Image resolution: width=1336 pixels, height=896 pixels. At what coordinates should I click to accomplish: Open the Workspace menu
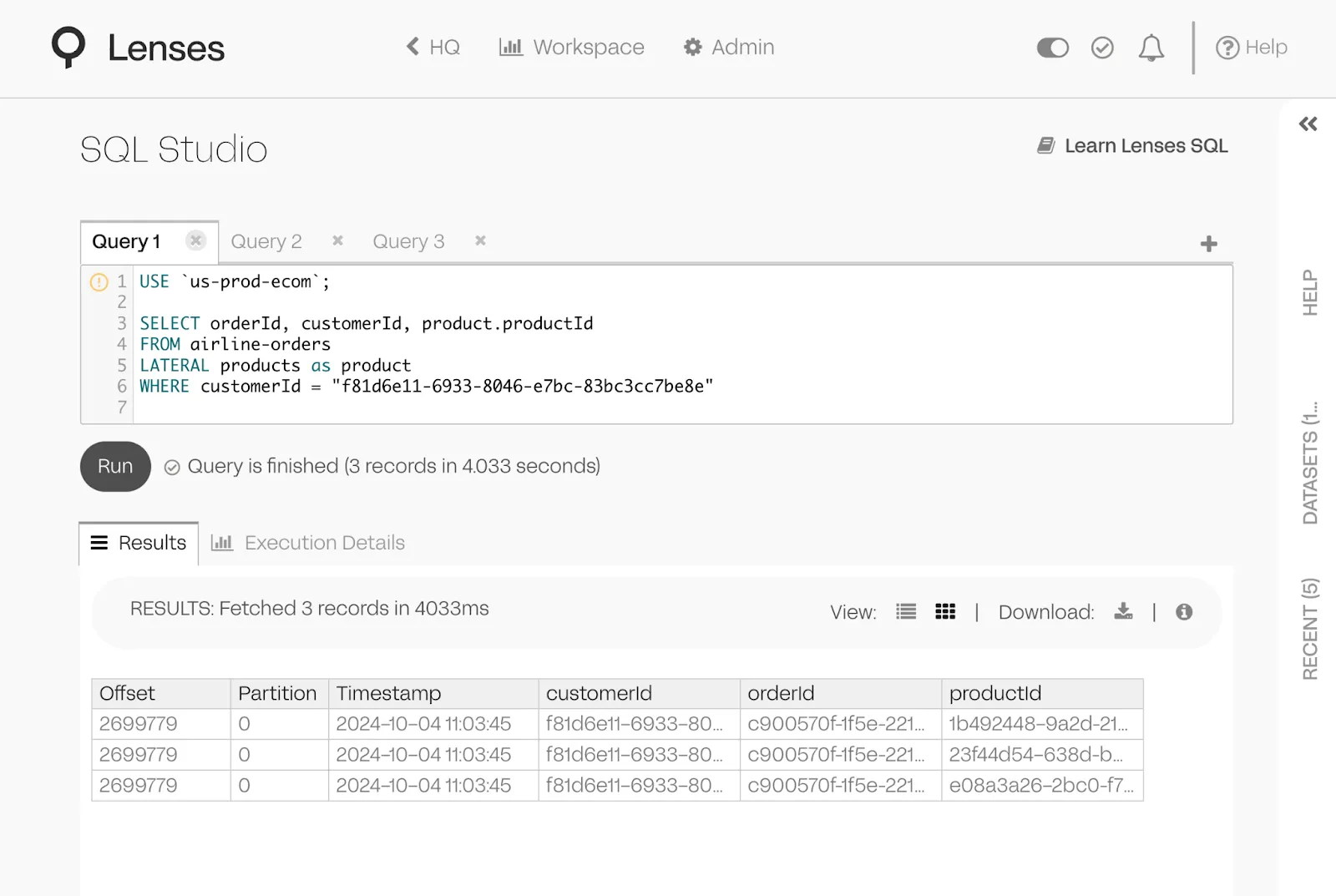tap(572, 47)
